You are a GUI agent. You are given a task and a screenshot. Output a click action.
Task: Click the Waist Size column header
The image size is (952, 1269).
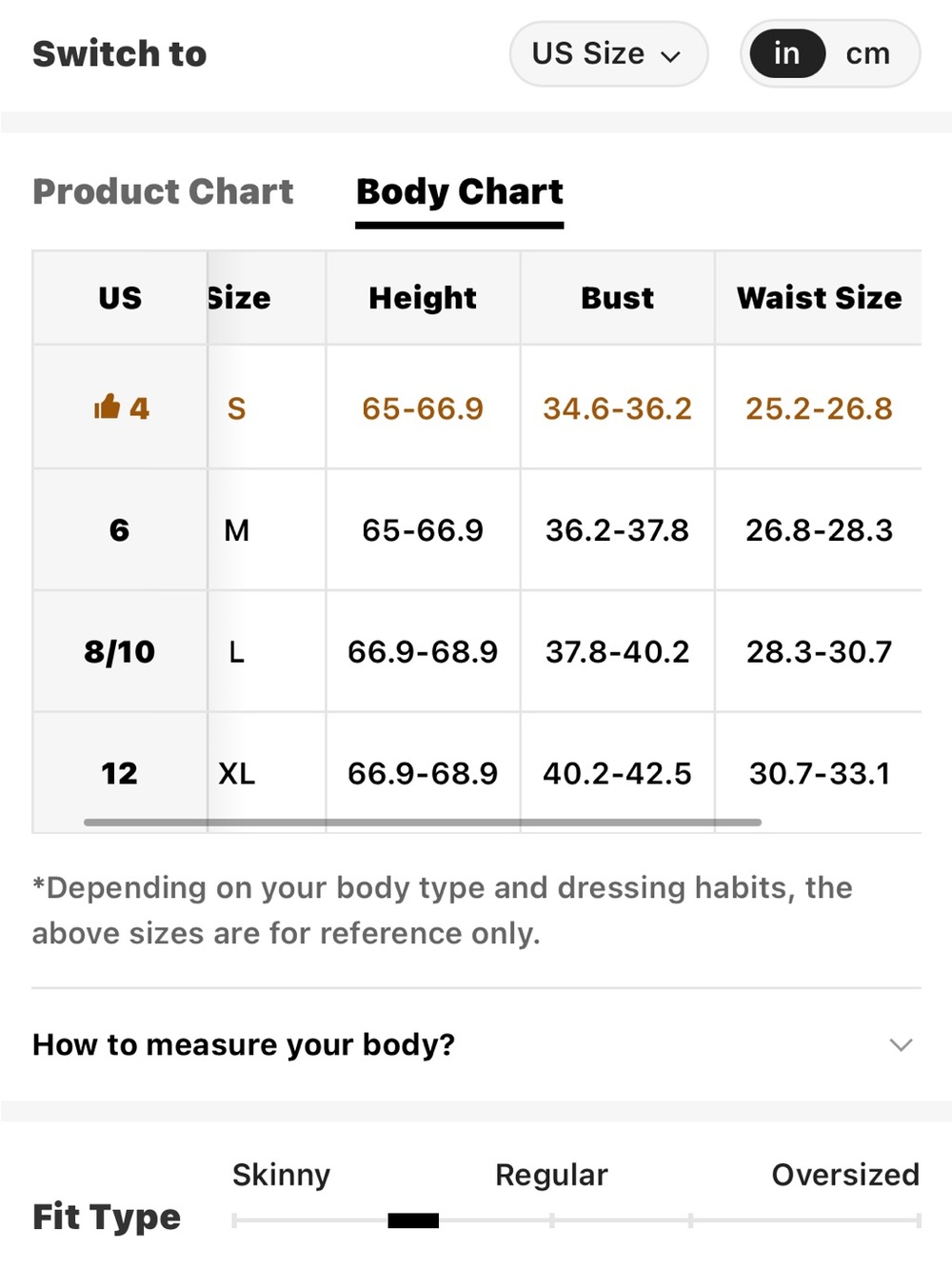(819, 298)
